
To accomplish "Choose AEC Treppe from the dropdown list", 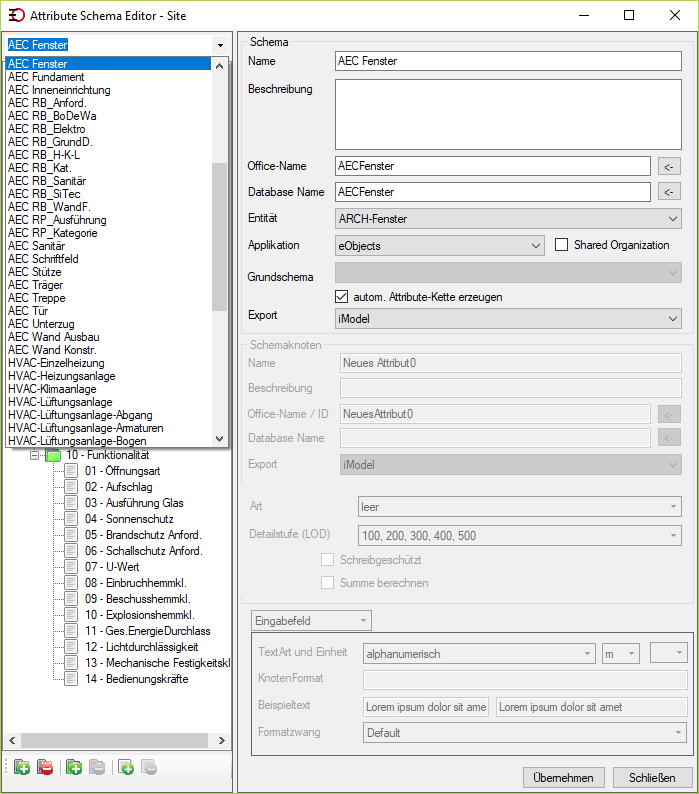I will click(x=109, y=298).
